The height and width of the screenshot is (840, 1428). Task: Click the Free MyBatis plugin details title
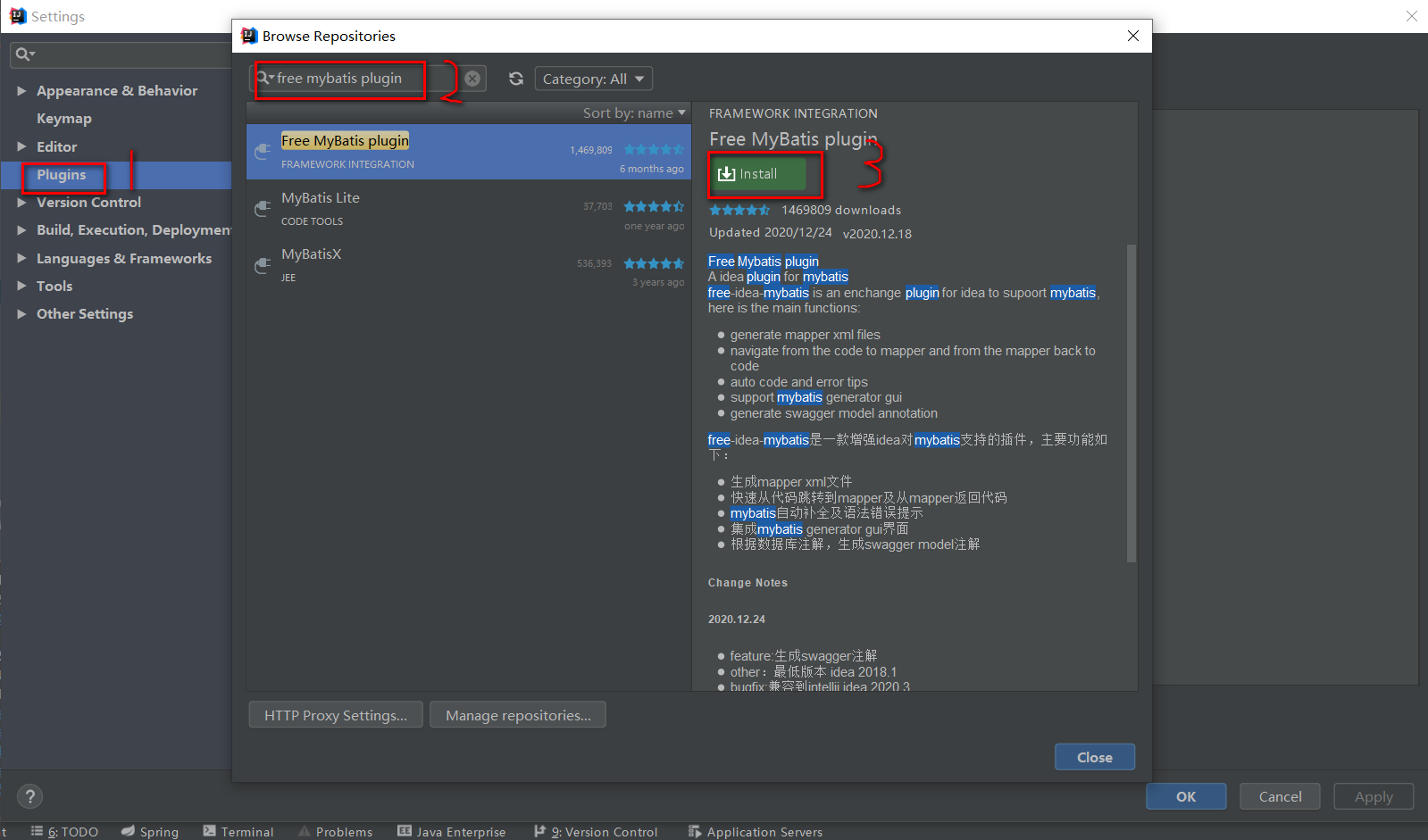[793, 139]
